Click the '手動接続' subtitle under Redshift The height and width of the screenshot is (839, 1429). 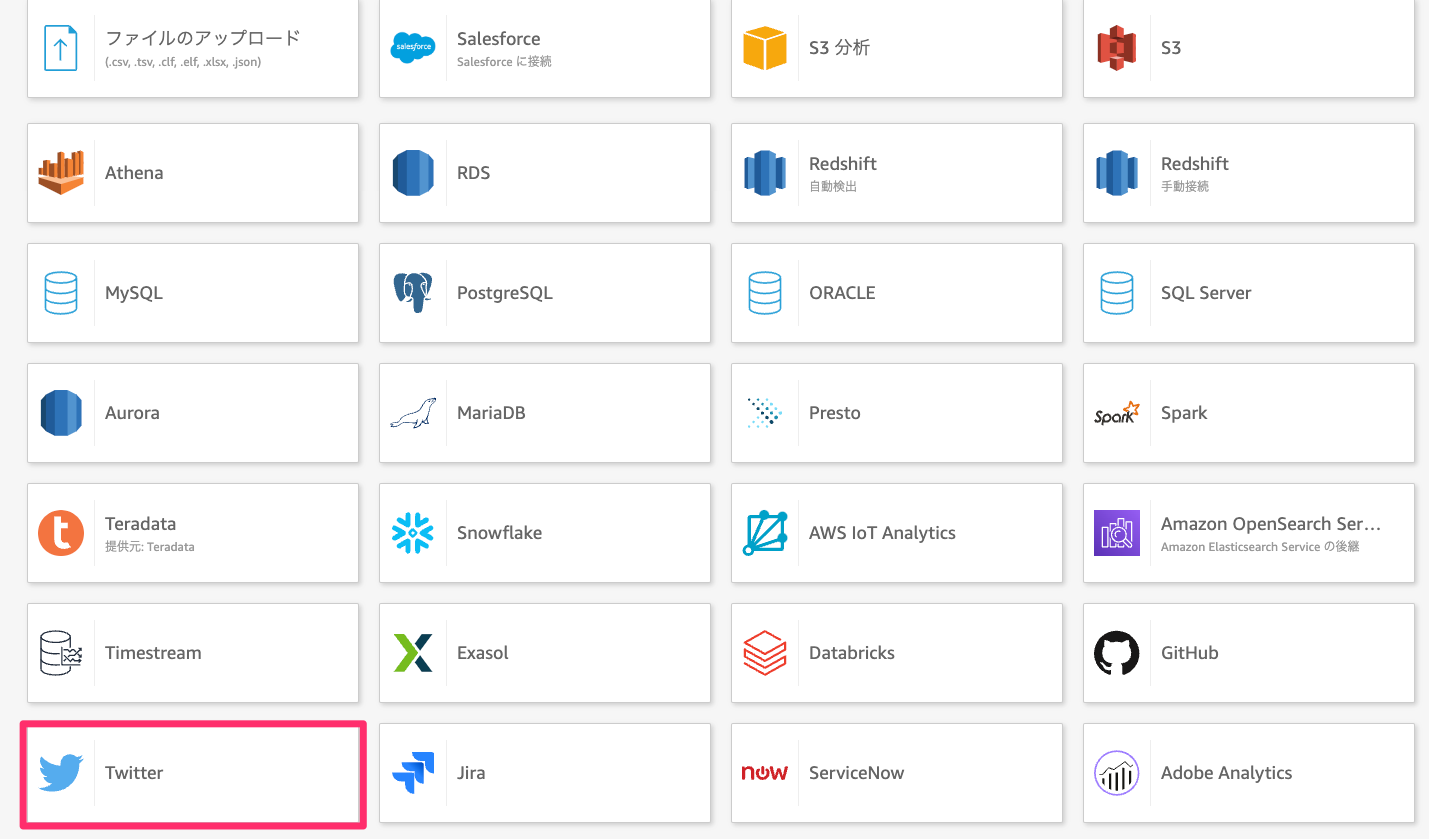[x=1185, y=187]
